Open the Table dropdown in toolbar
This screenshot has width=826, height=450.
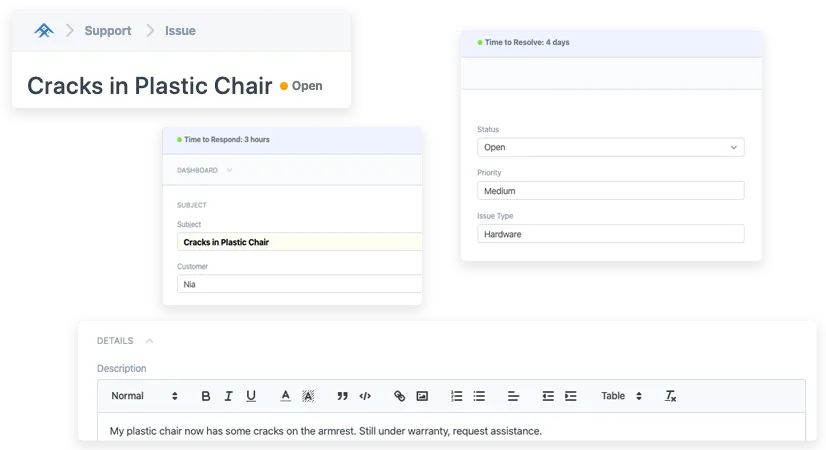(x=620, y=396)
